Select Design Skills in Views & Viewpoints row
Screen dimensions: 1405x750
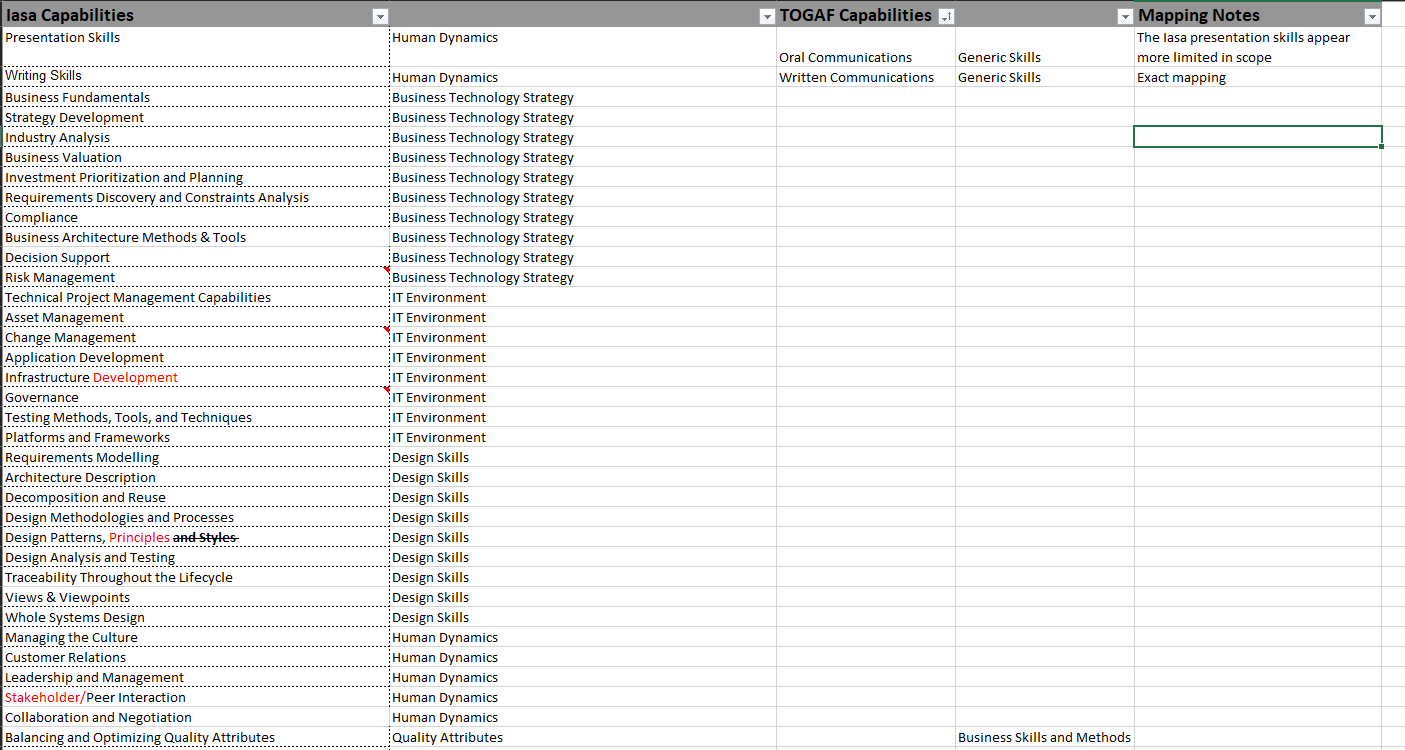point(583,597)
